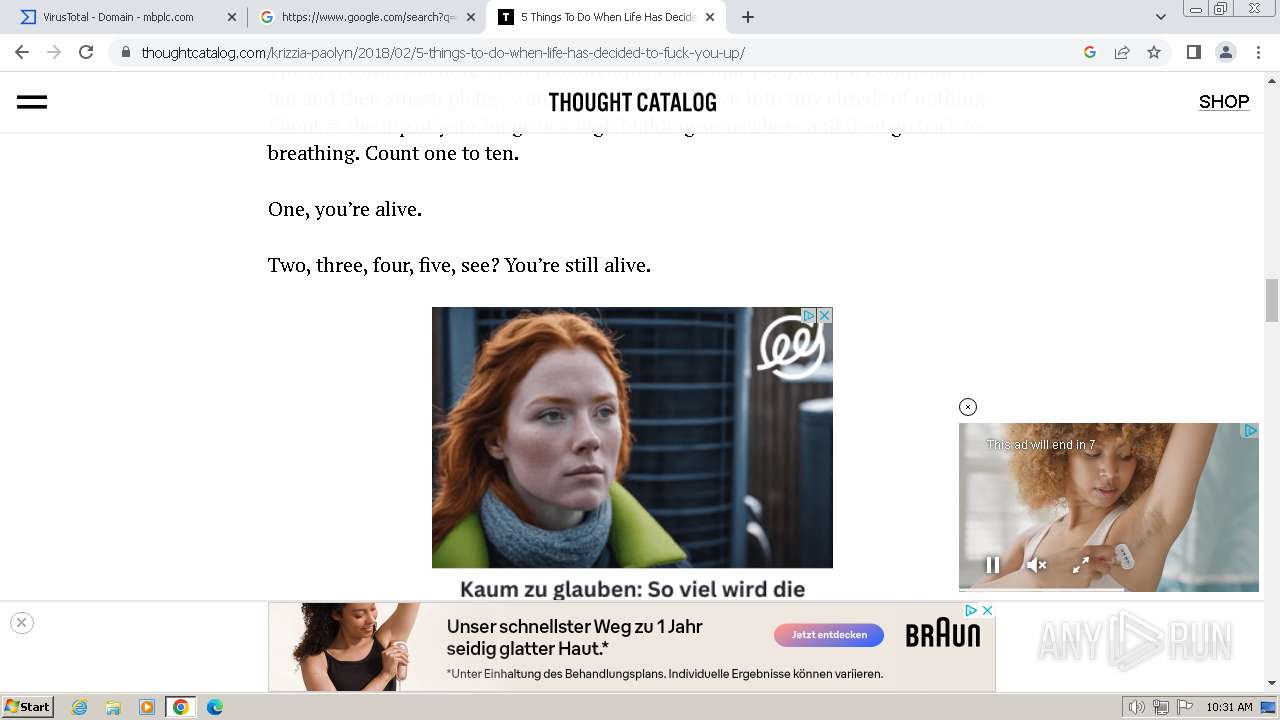Unmute the floating video ad

[x=1037, y=565]
